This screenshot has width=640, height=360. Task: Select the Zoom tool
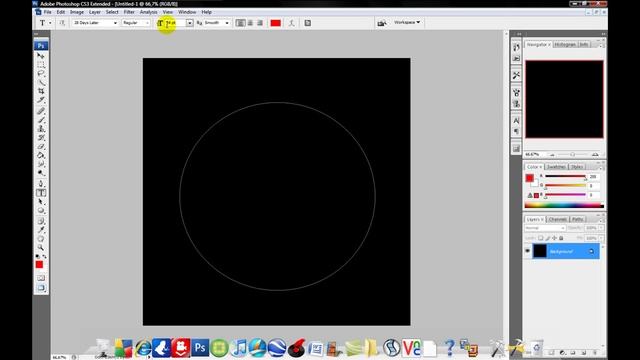pos(41,248)
